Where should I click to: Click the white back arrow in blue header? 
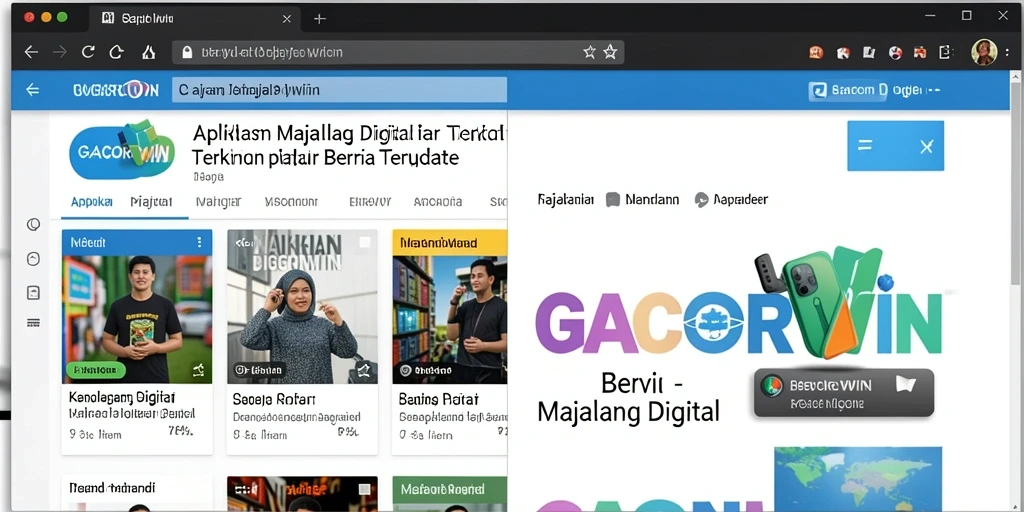[x=32, y=89]
